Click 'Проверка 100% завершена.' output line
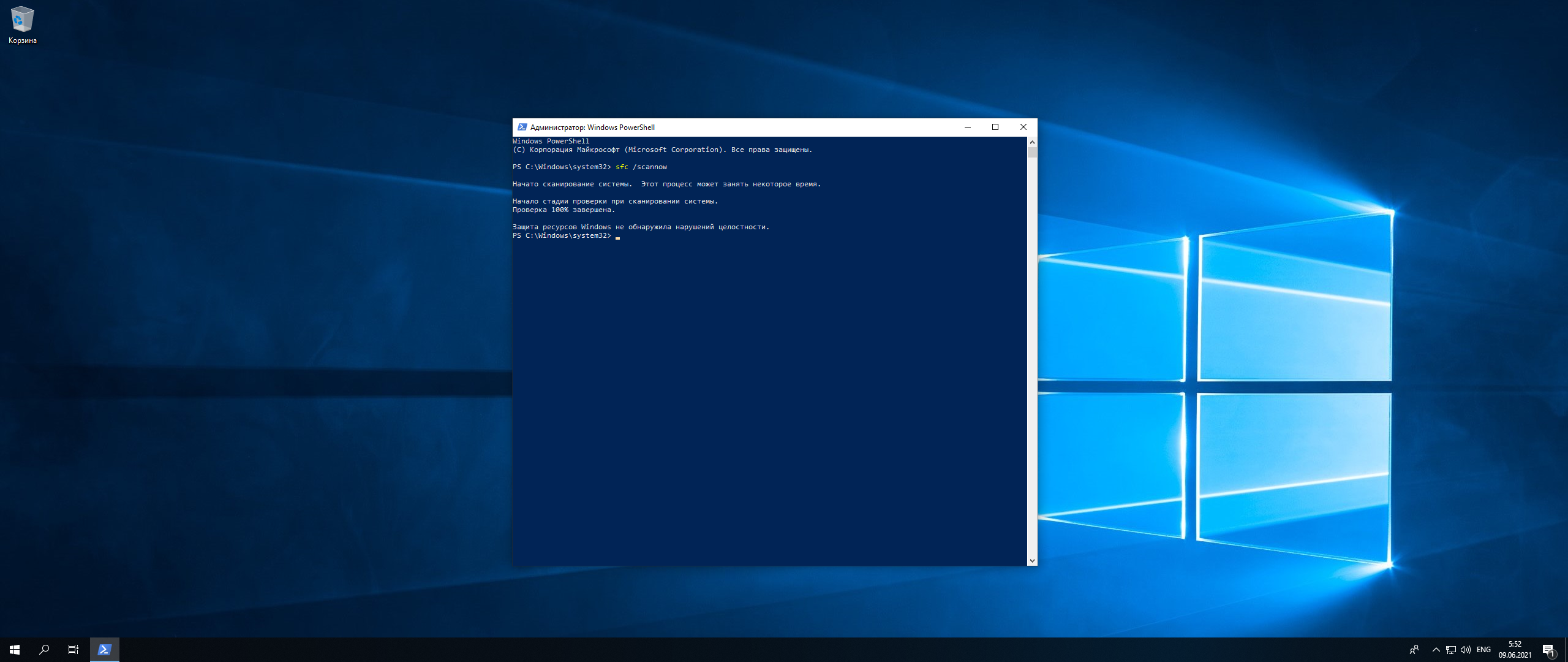The width and height of the screenshot is (1568, 662). [563, 210]
